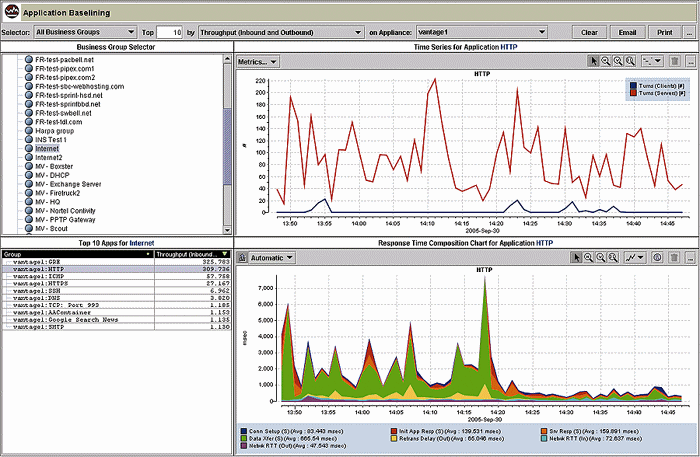This screenshot has width=700, height=457.
Task: Select pointer tool in Response Time chart toolbar
Action: pyautogui.click(x=577, y=257)
